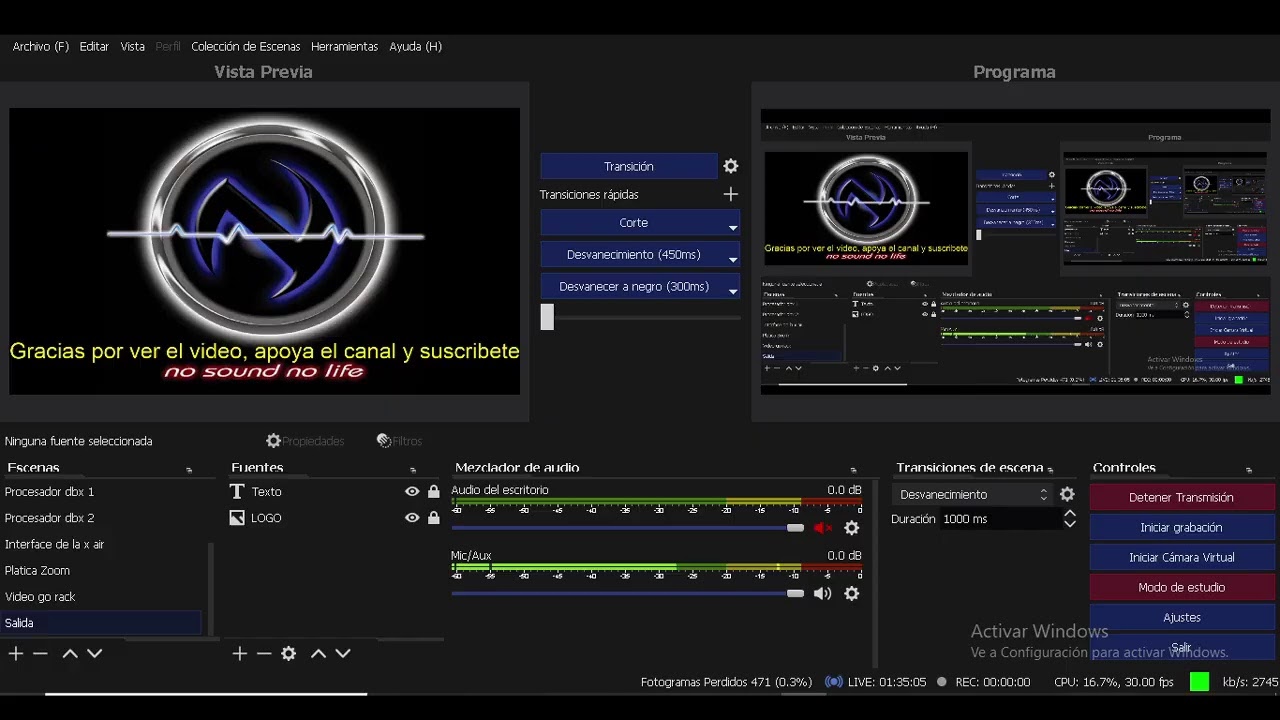Viewport: 1280px width, 720px height.
Task: Toggle visibility of LOGO source
Action: coord(412,518)
